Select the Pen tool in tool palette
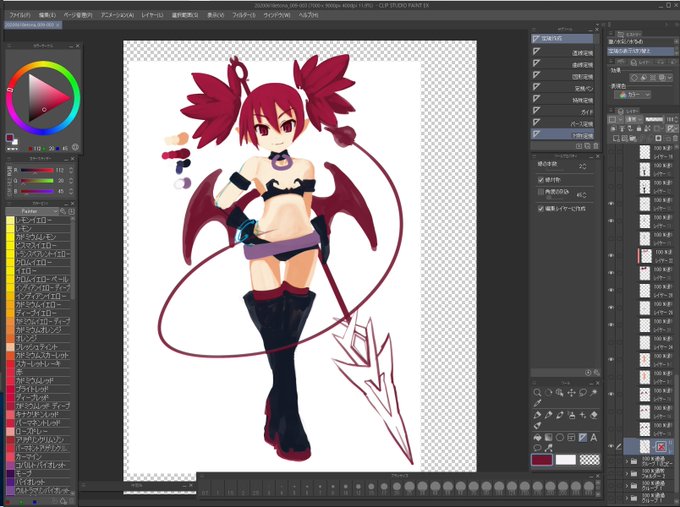Viewport: 680px width, 507px height. pyautogui.click(x=537, y=415)
